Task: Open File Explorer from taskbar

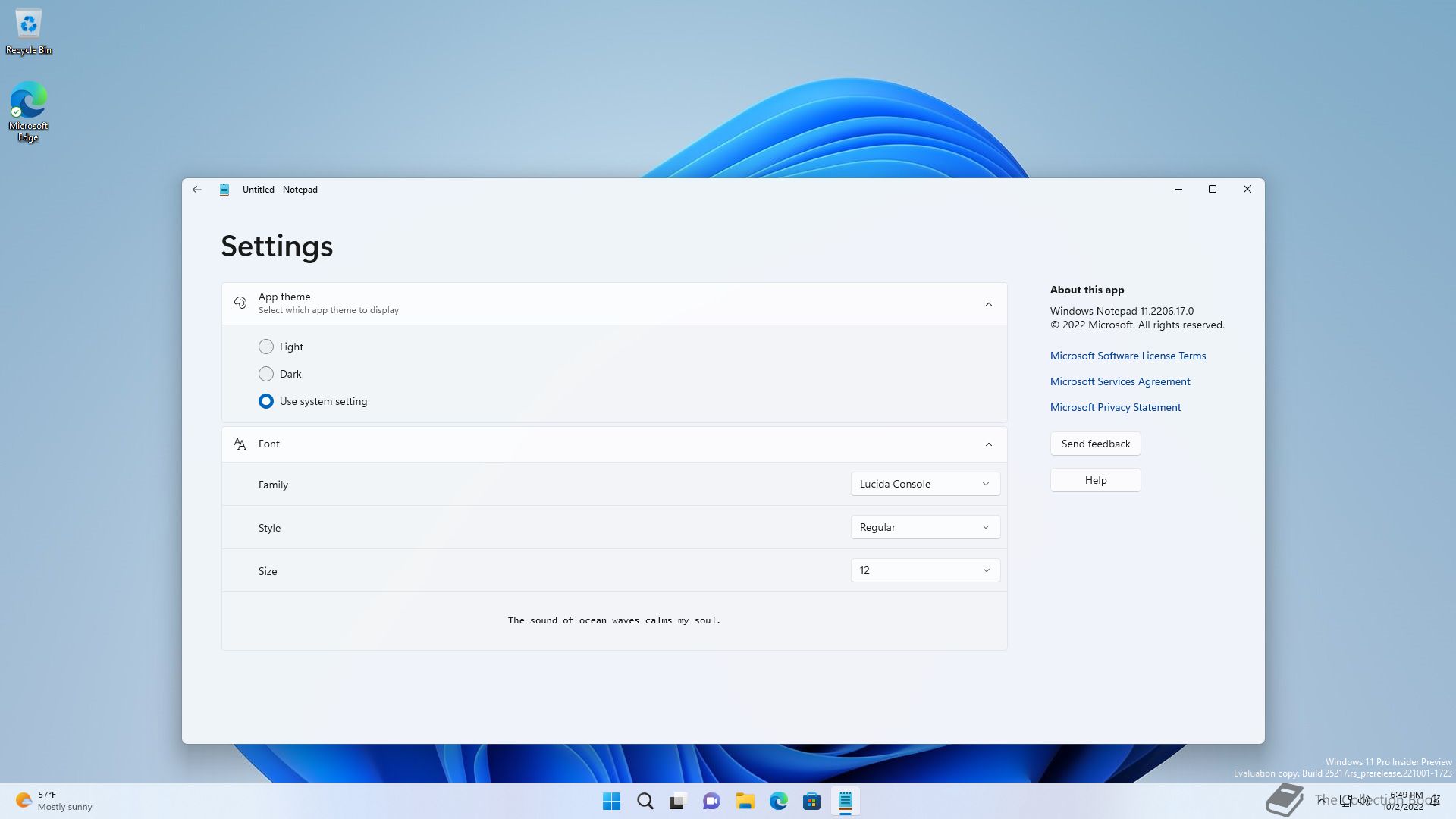Action: (x=745, y=801)
